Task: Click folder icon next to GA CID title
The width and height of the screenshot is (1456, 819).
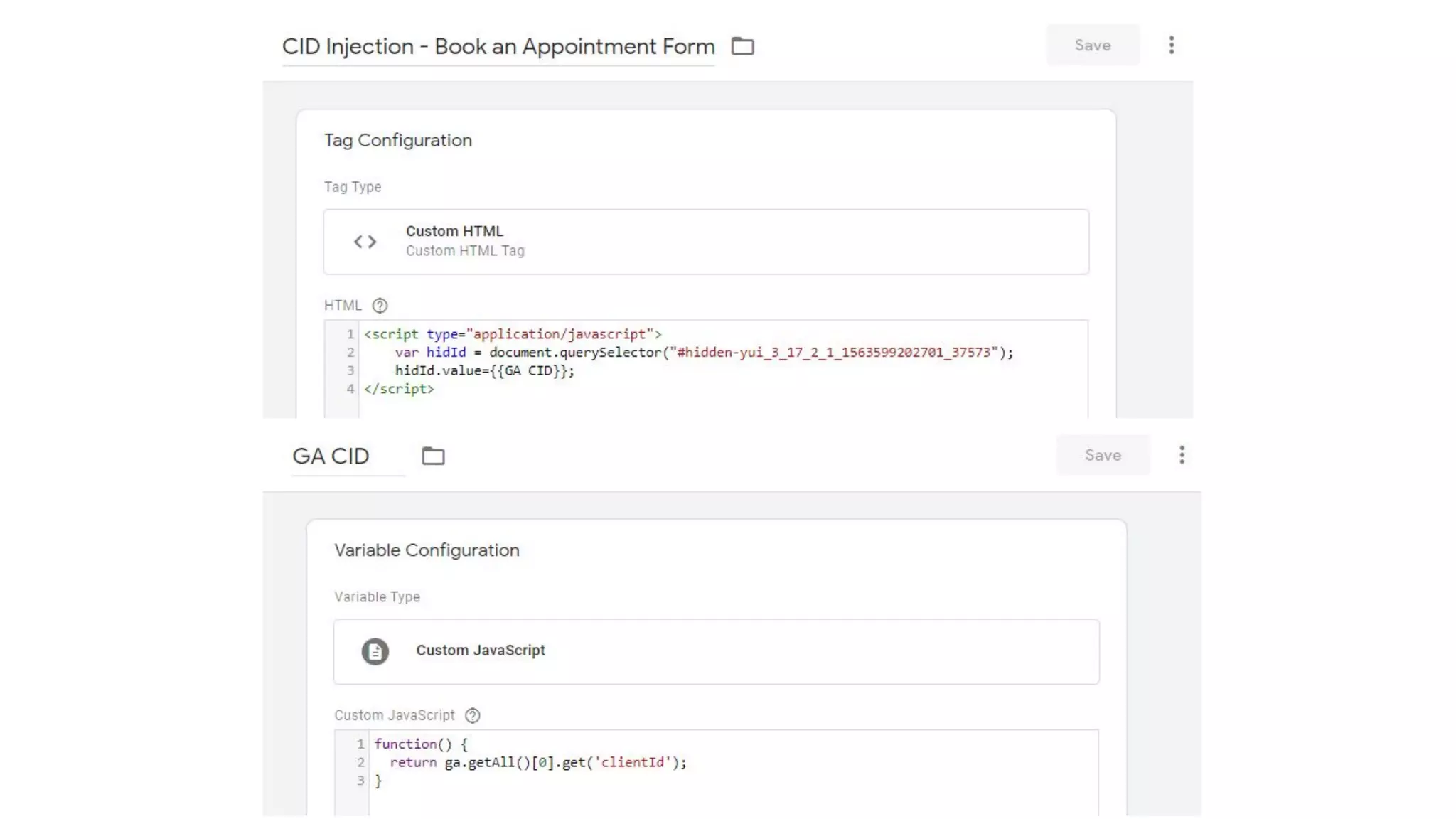Action: coord(433,456)
